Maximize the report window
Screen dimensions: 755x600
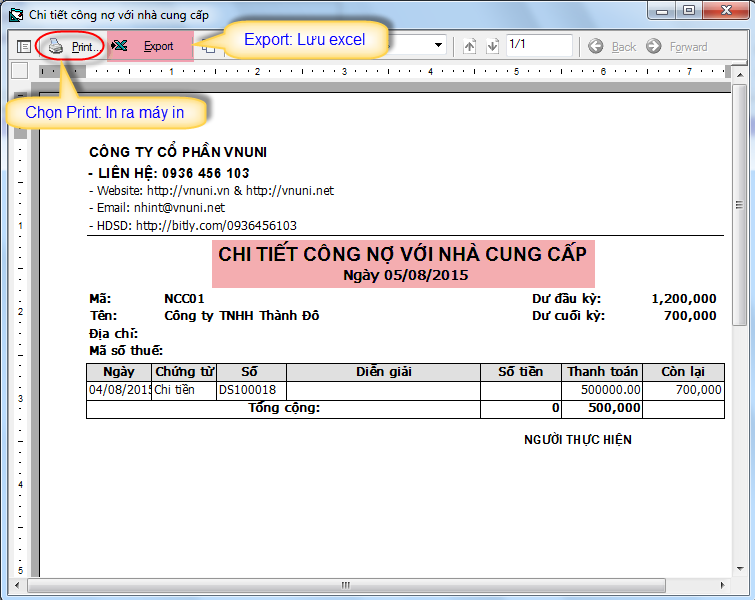(689, 12)
